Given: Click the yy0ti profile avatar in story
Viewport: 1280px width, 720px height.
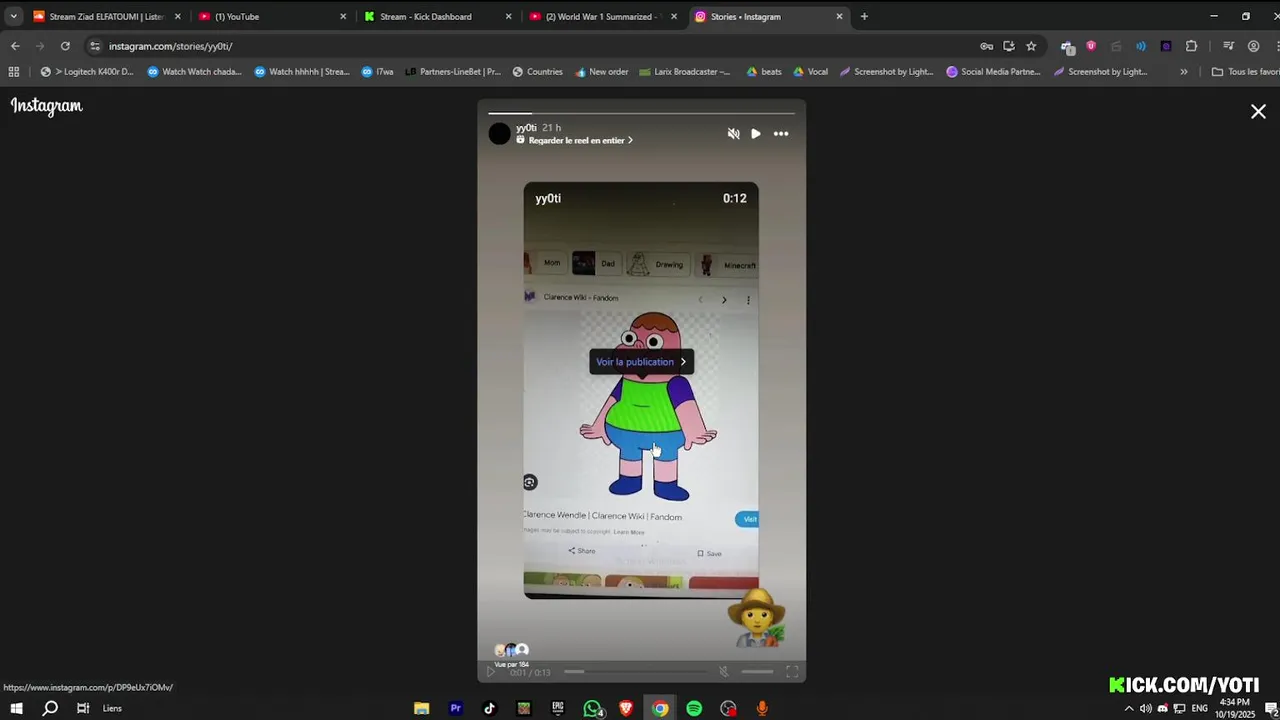Looking at the screenshot, I should (x=499, y=134).
